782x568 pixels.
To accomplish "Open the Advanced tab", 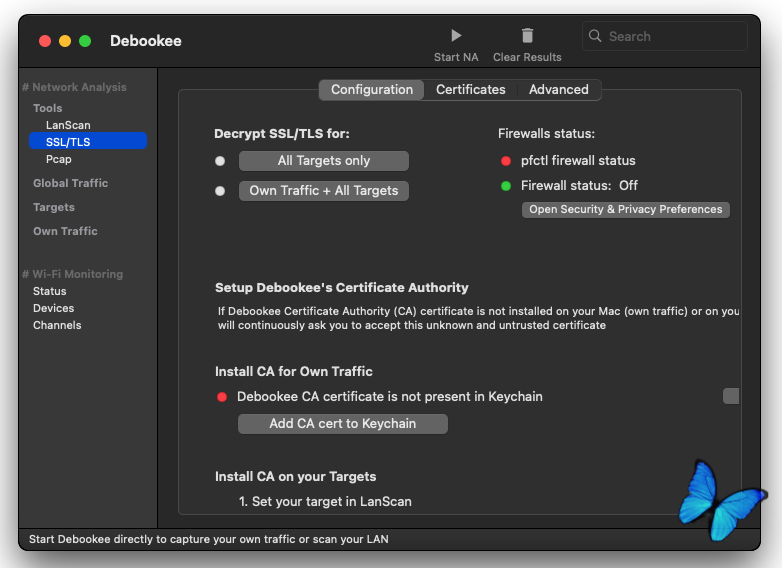I will [x=558, y=90].
